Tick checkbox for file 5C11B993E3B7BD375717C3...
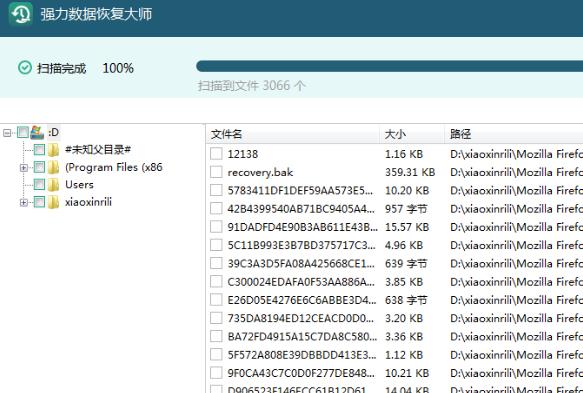Screen dimensions: 583x393 click(216, 245)
